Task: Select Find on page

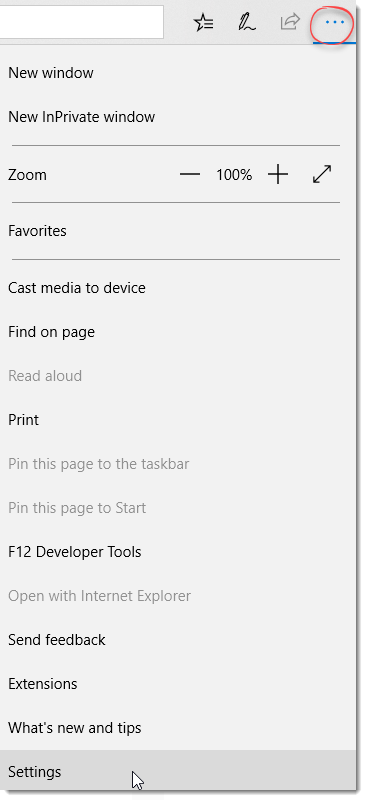Action: (x=178, y=332)
